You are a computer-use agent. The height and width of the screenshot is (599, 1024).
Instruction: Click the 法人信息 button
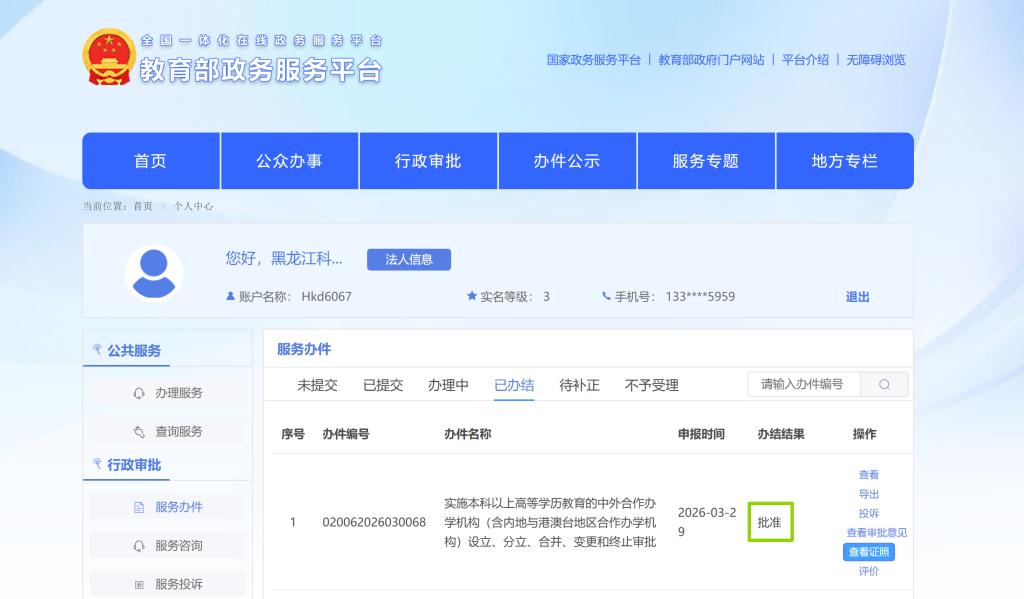409,259
